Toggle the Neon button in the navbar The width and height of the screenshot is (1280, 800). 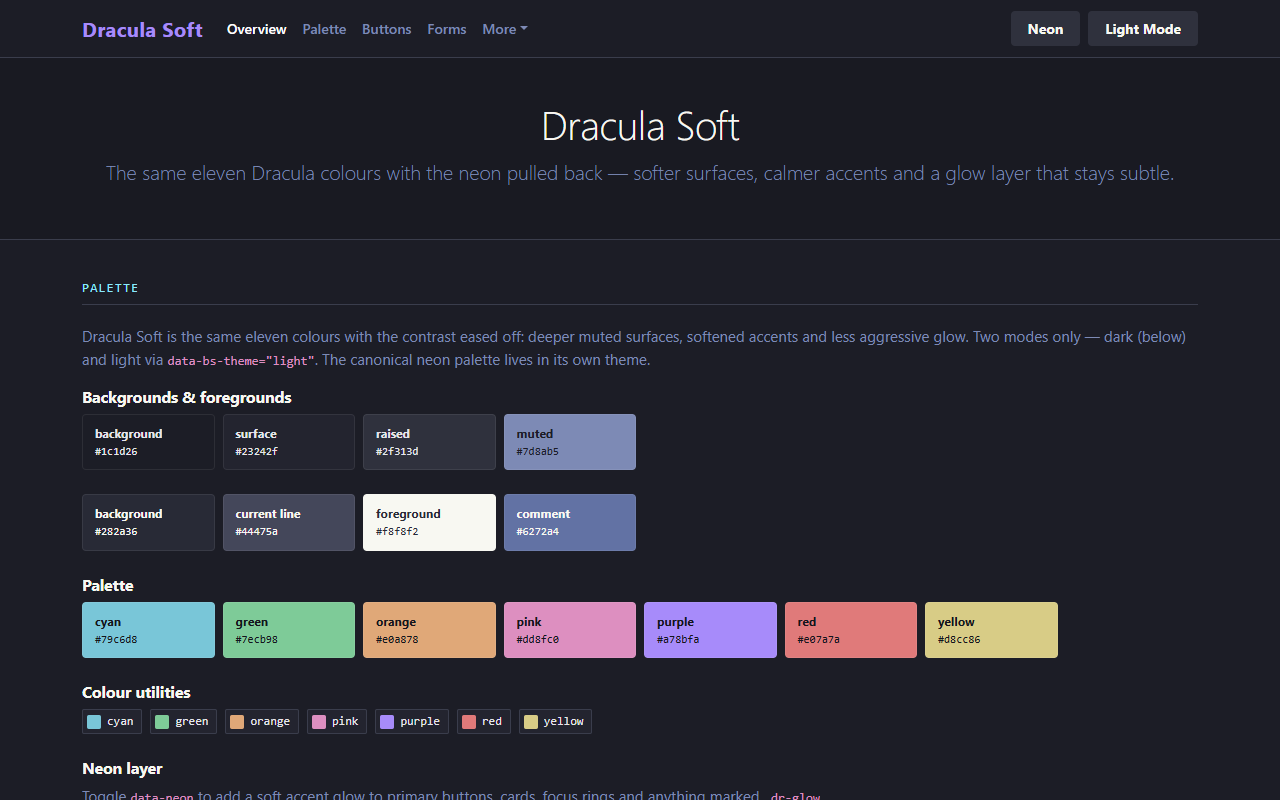point(1045,29)
